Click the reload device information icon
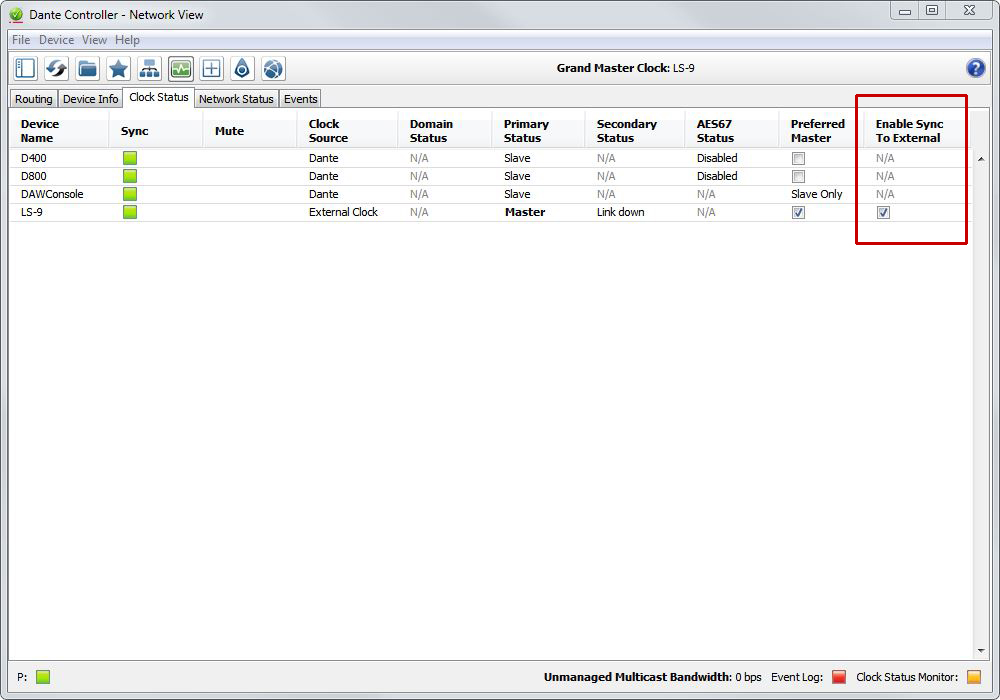The height and width of the screenshot is (700, 1000). (x=57, y=69)
